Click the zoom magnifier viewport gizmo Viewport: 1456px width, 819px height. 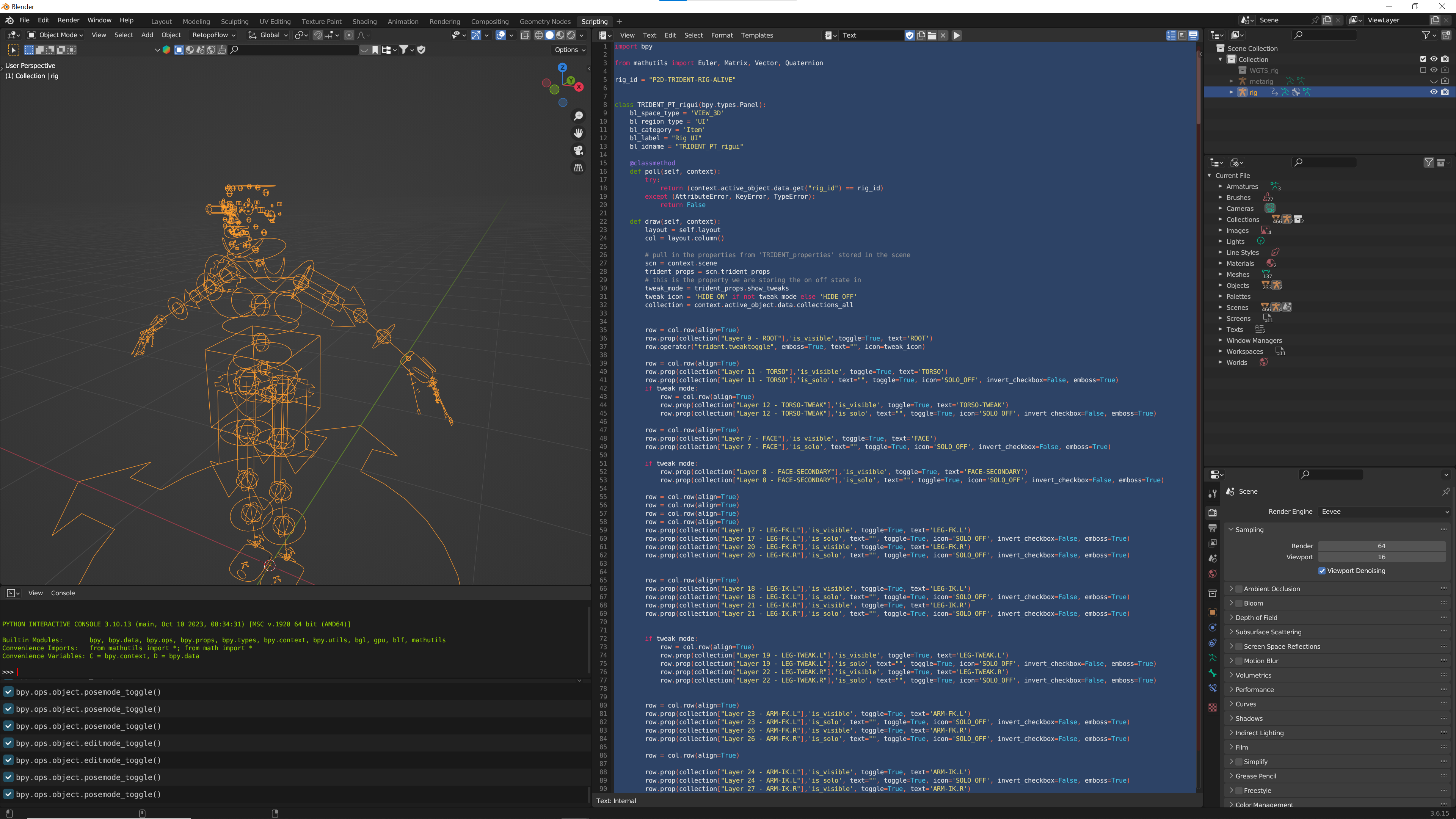coord(578,116)
